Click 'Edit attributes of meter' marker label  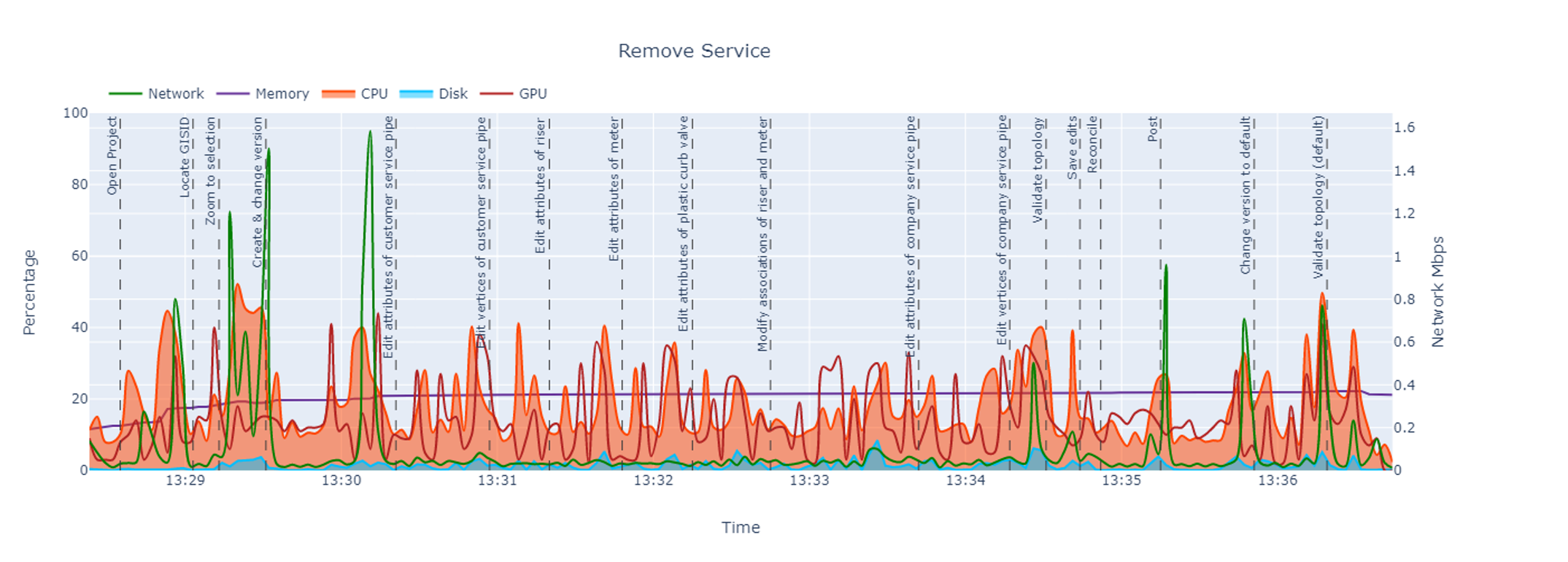[x=614, y=188]
